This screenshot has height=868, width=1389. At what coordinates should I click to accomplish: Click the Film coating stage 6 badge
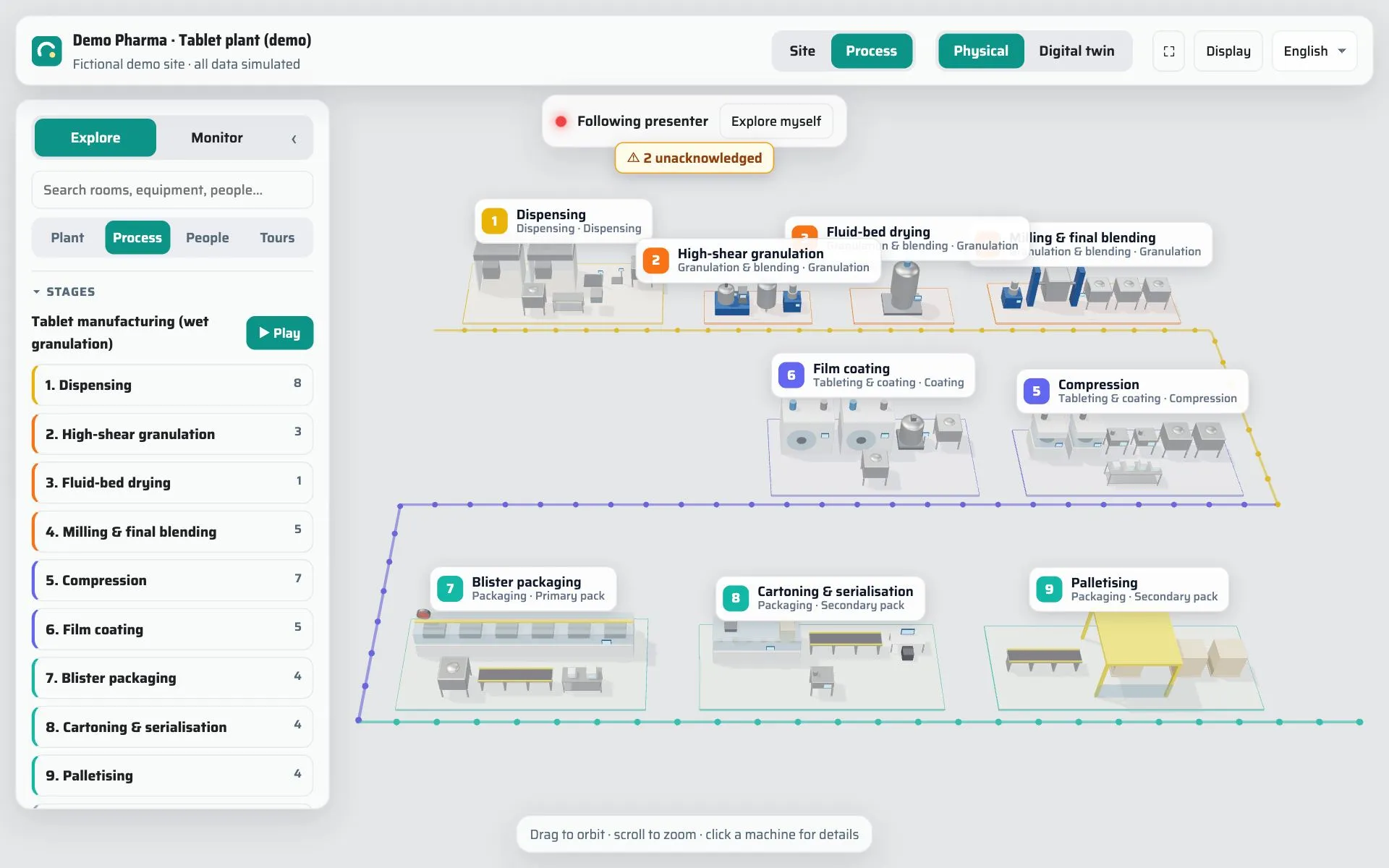click(791, 375)
